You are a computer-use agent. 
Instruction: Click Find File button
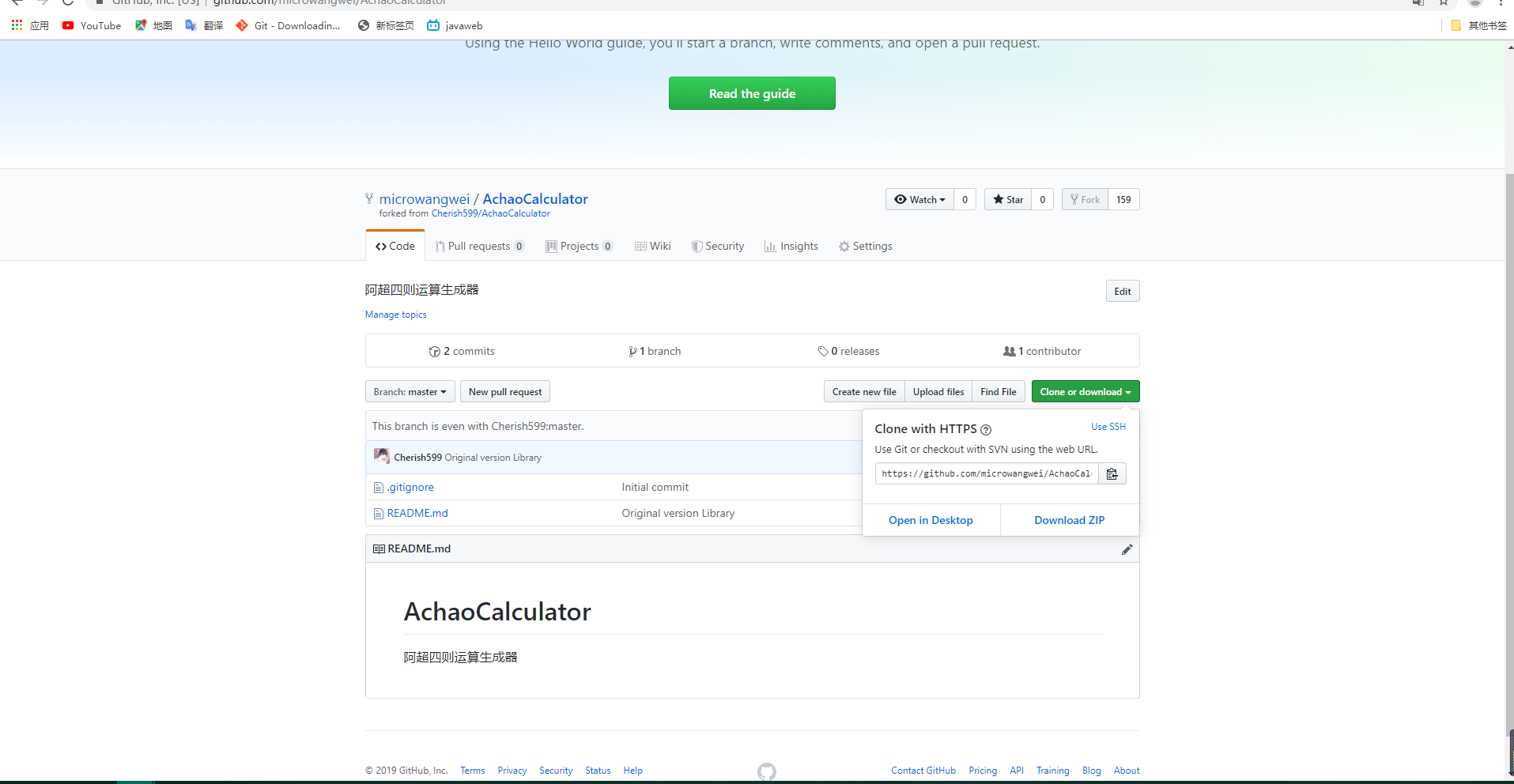coord(999,392)
